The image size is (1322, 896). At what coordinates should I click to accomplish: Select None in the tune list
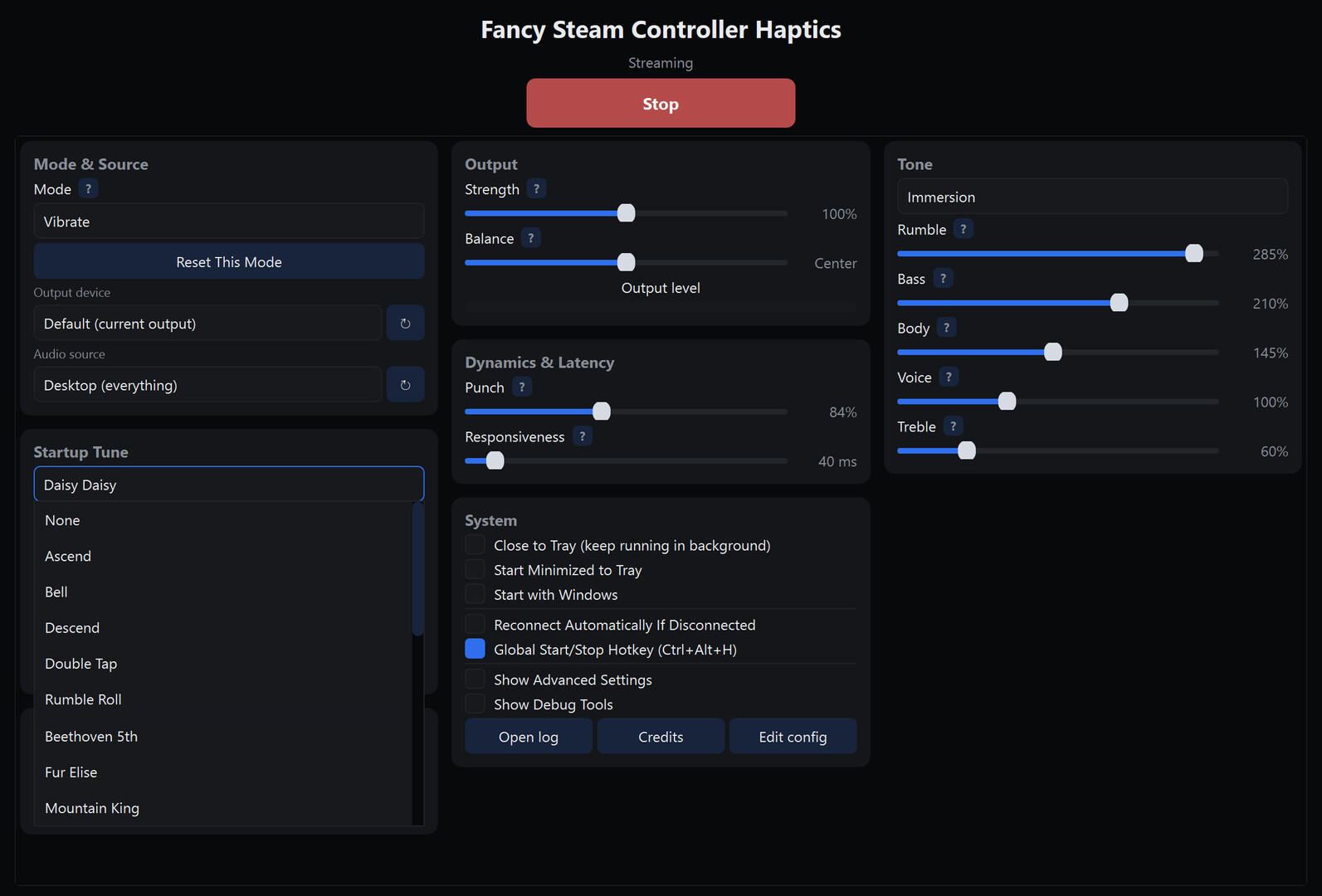[x=223, y=520]
